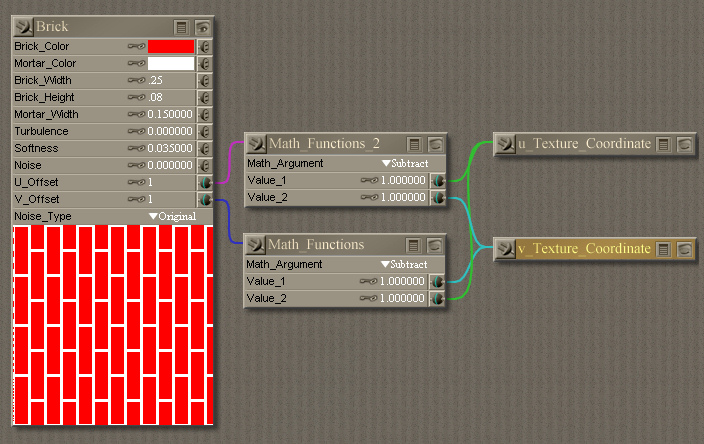Click the red brick pattern preview

click(113, 325)
